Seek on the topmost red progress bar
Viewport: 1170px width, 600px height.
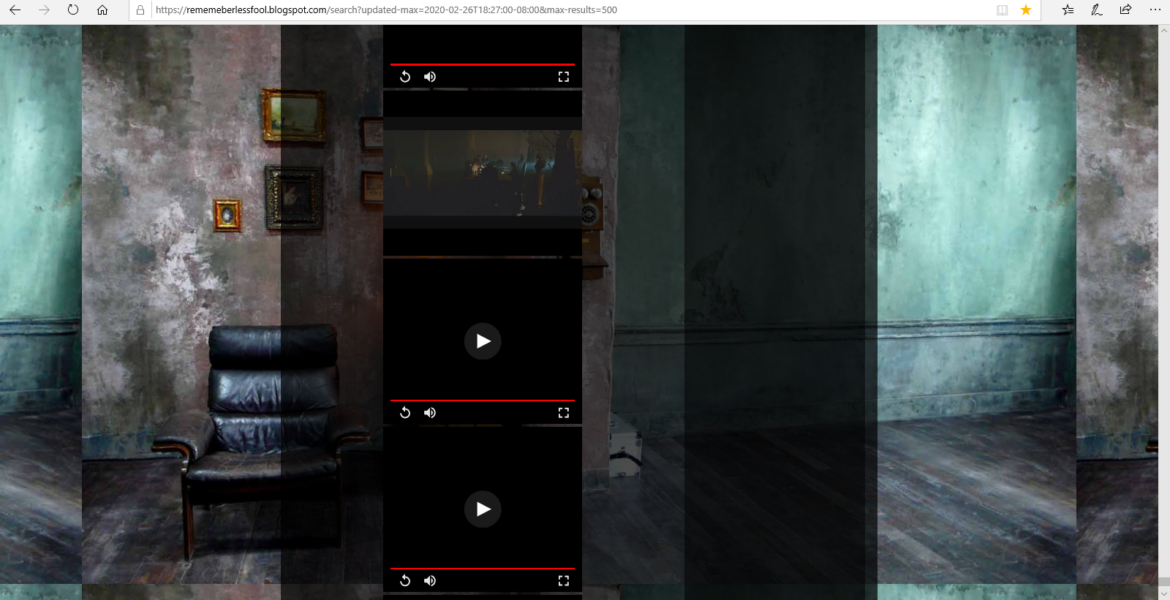click(482, 64)
